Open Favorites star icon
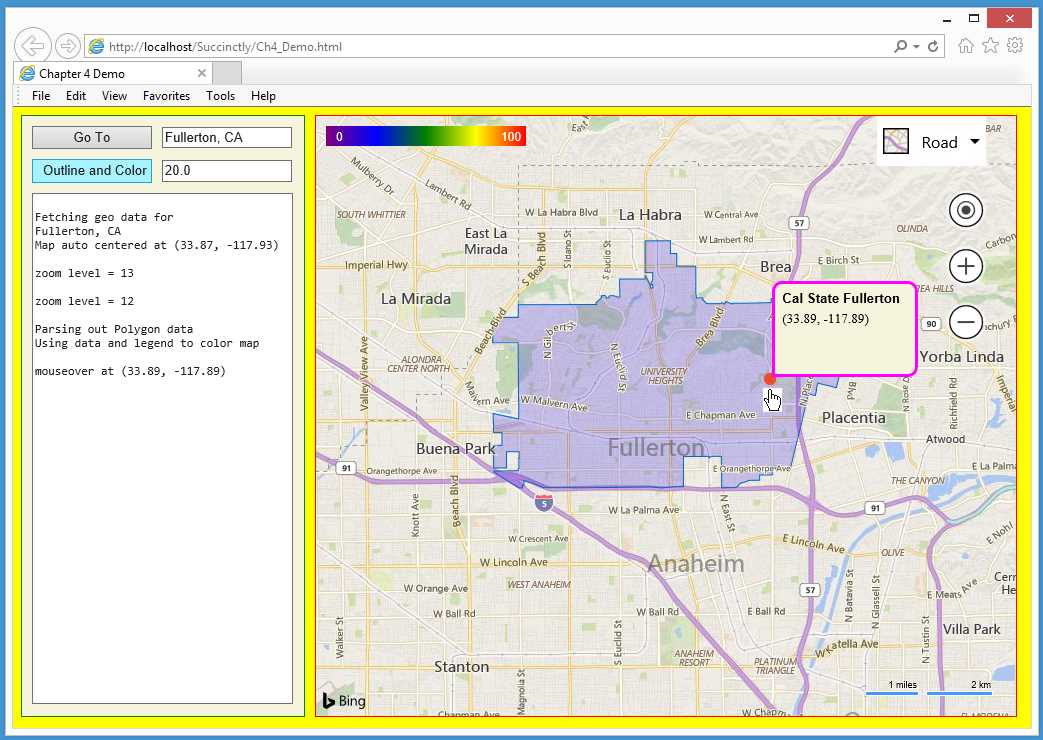 point(990,45)
